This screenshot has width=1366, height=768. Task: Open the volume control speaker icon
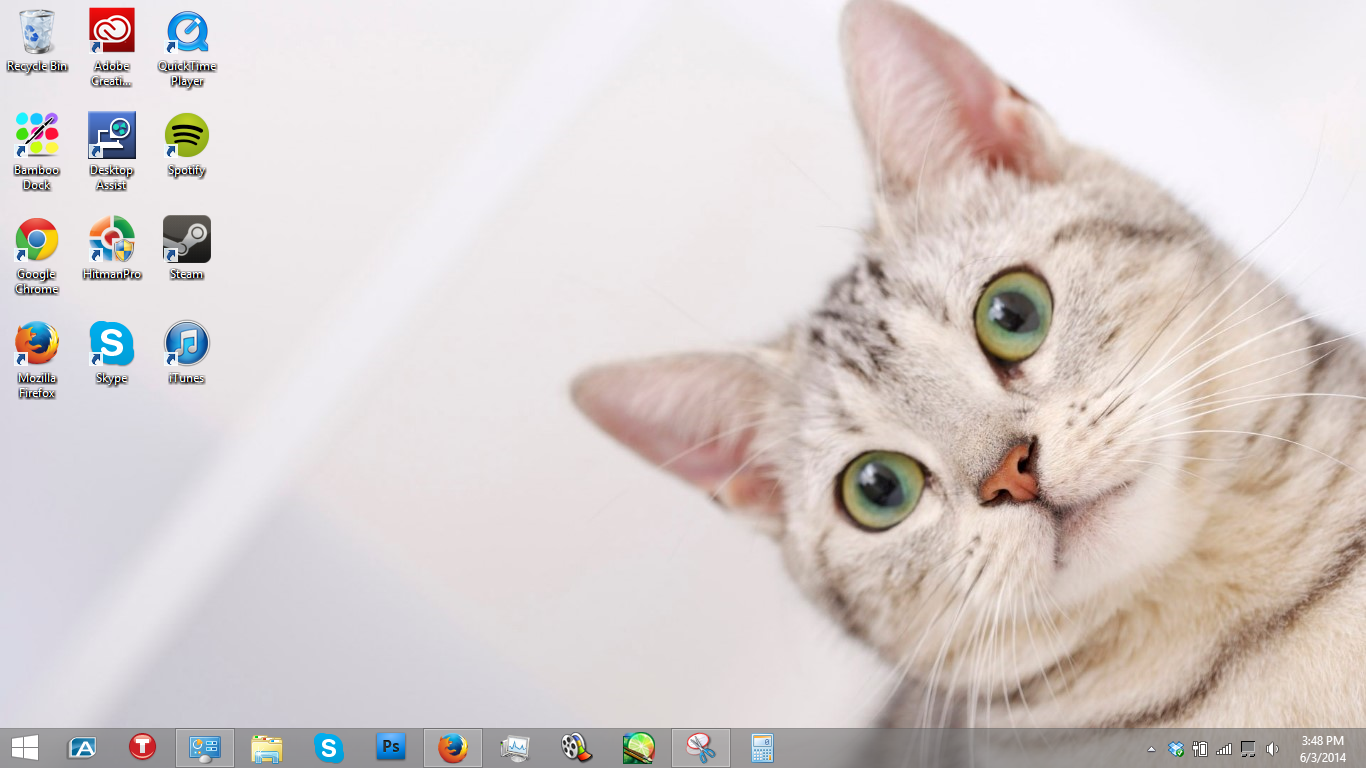pos(1272,749)
